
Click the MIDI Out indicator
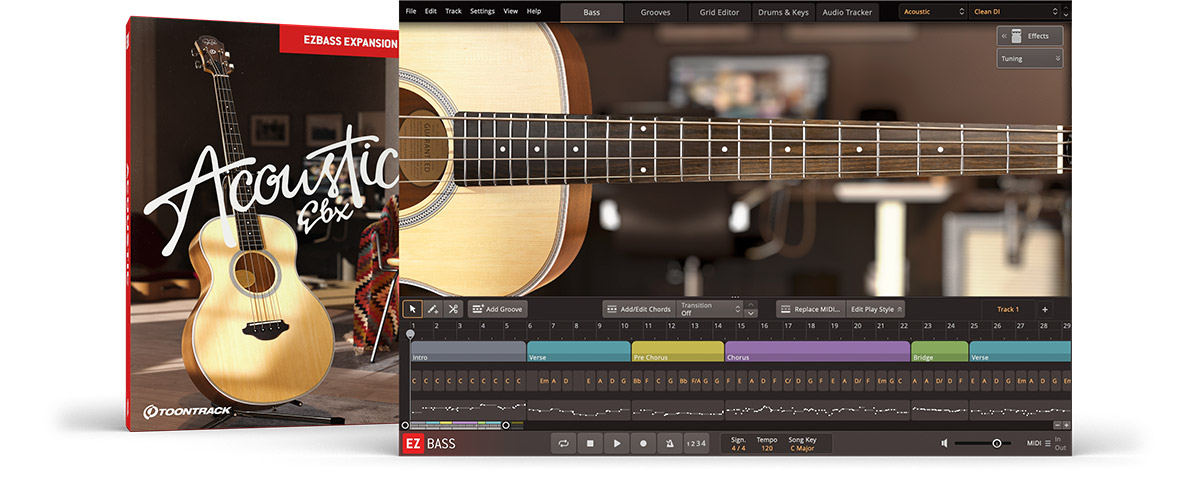click(x=1059, y=448)
